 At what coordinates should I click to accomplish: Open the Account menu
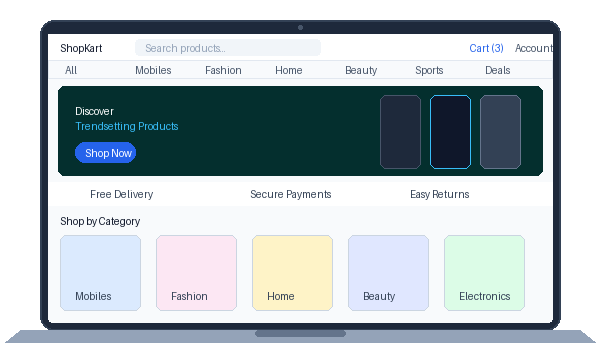[x=534, y=48]
